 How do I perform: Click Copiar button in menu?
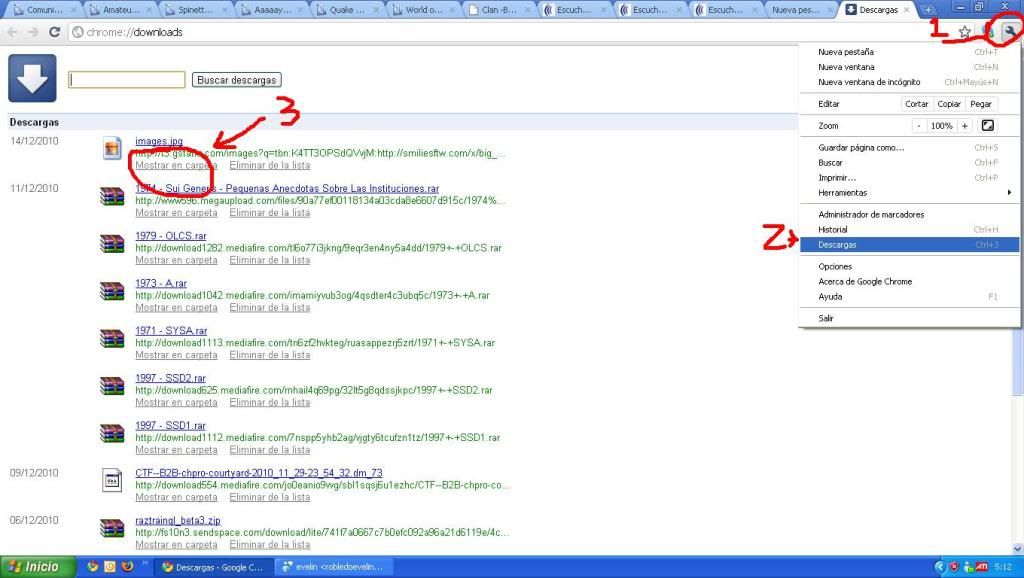point(948,104)
